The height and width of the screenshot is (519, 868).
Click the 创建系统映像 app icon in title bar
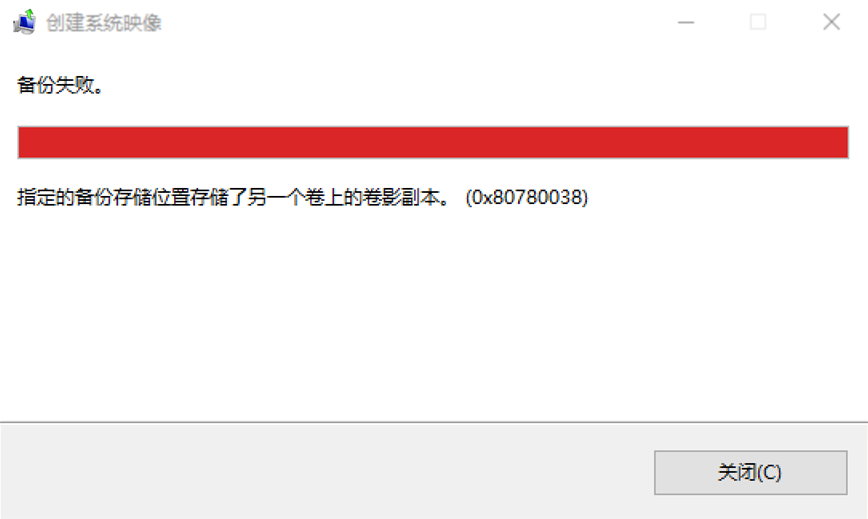coord(24,22)
